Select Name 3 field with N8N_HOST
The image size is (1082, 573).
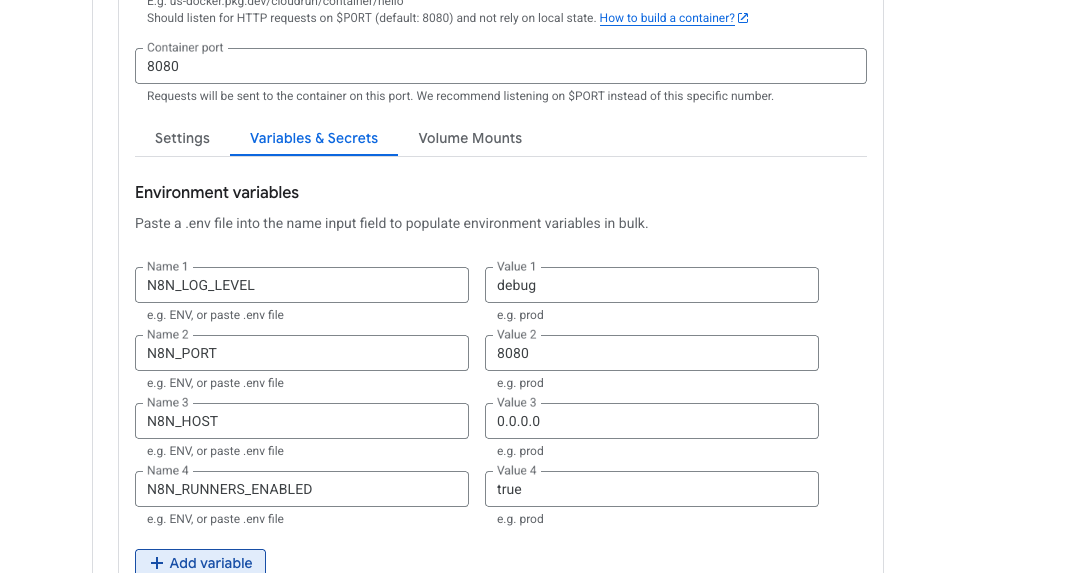tap(302, 421)
